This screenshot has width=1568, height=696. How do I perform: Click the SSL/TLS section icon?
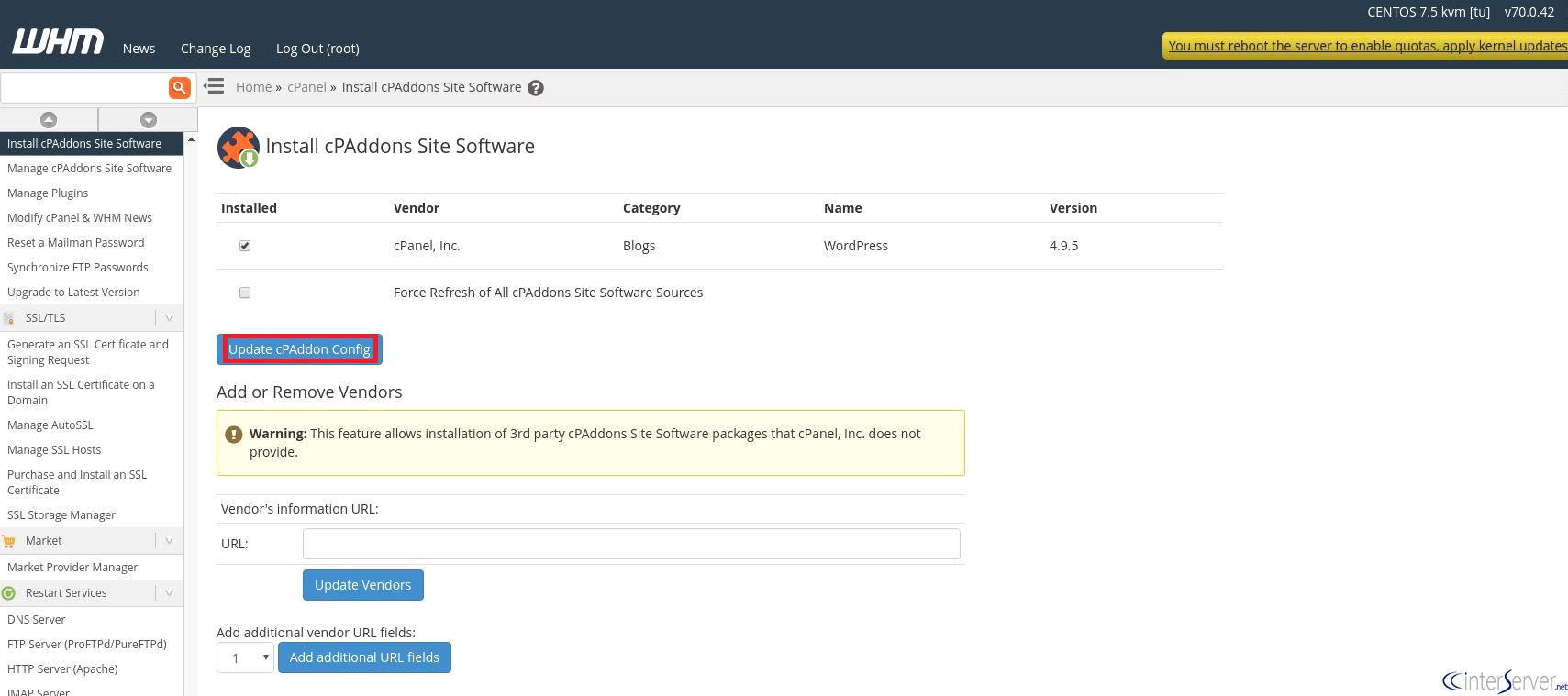[x=9, y=318]
